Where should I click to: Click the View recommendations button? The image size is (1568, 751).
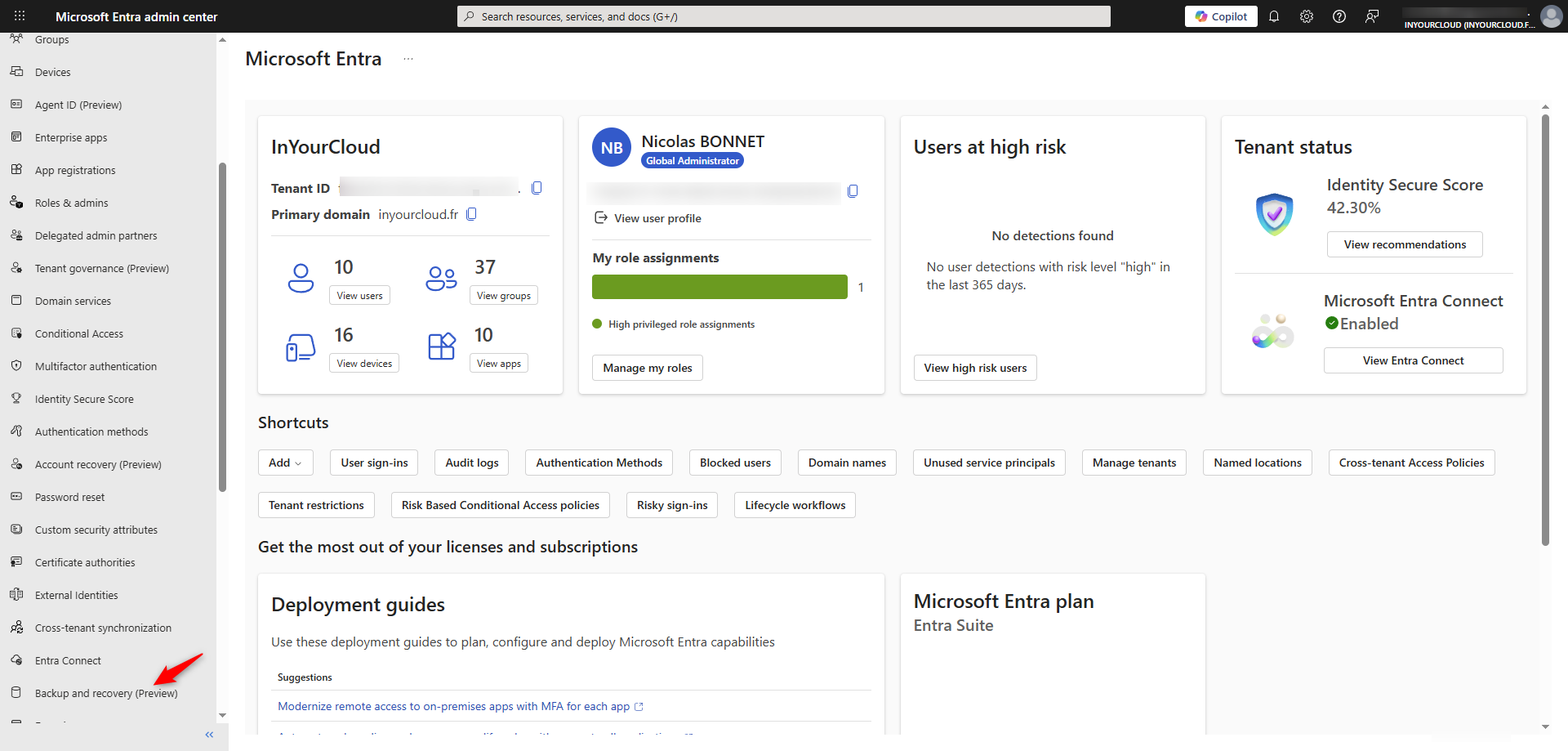pos(1404,244)
